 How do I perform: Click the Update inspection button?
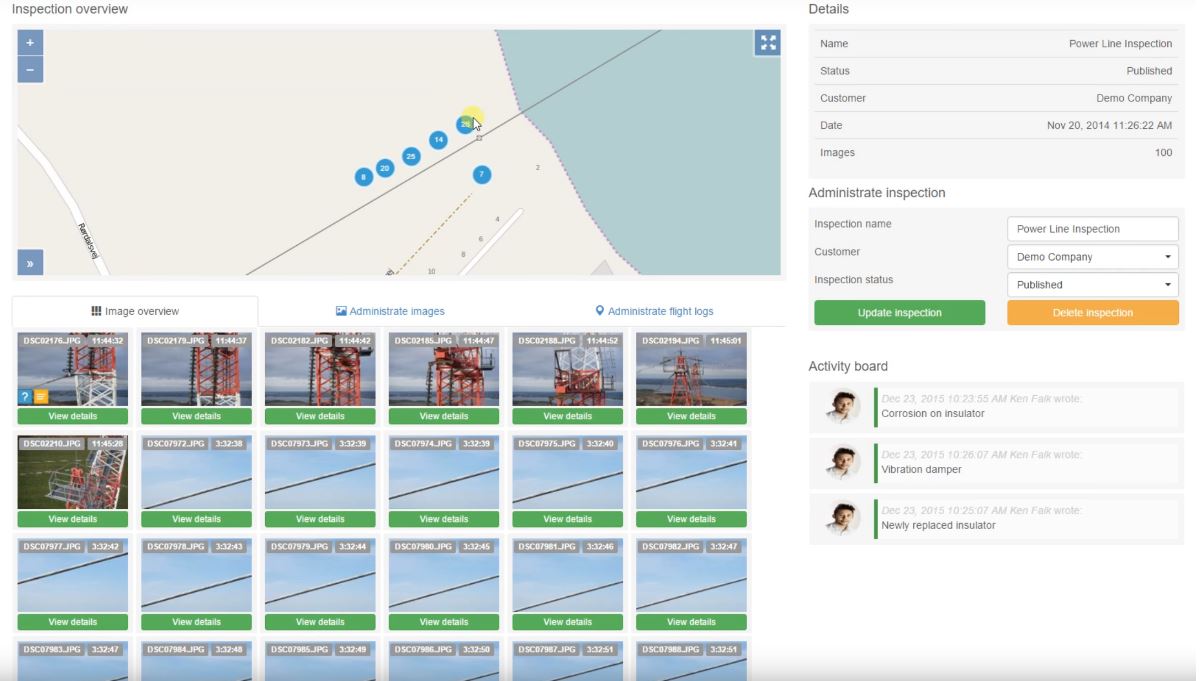[x=899, y=313]
